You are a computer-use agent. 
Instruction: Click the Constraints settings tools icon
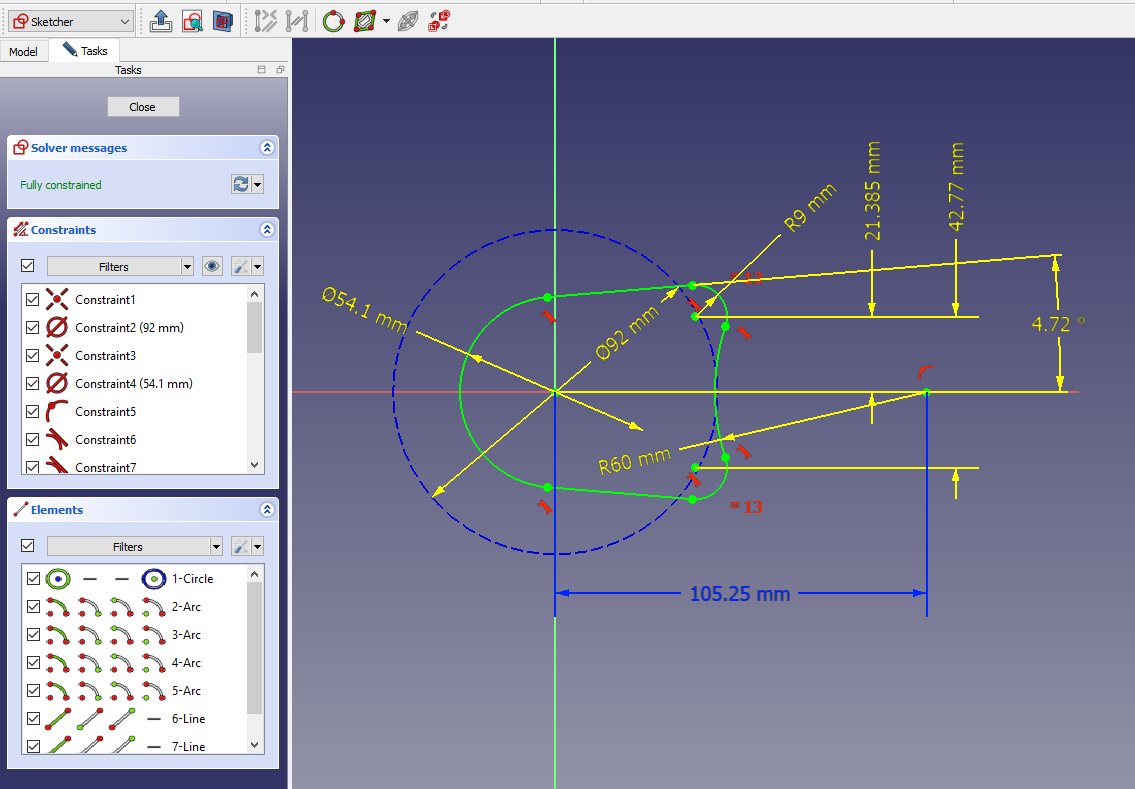(x=240, y=267)
